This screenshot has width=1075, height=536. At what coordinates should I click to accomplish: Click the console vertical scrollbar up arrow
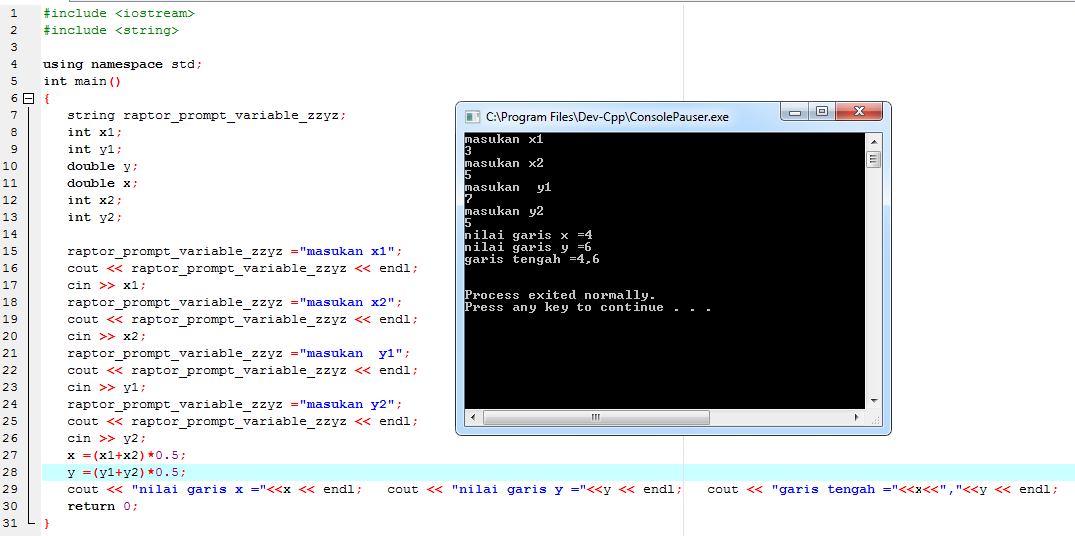(x=873, y=142)
